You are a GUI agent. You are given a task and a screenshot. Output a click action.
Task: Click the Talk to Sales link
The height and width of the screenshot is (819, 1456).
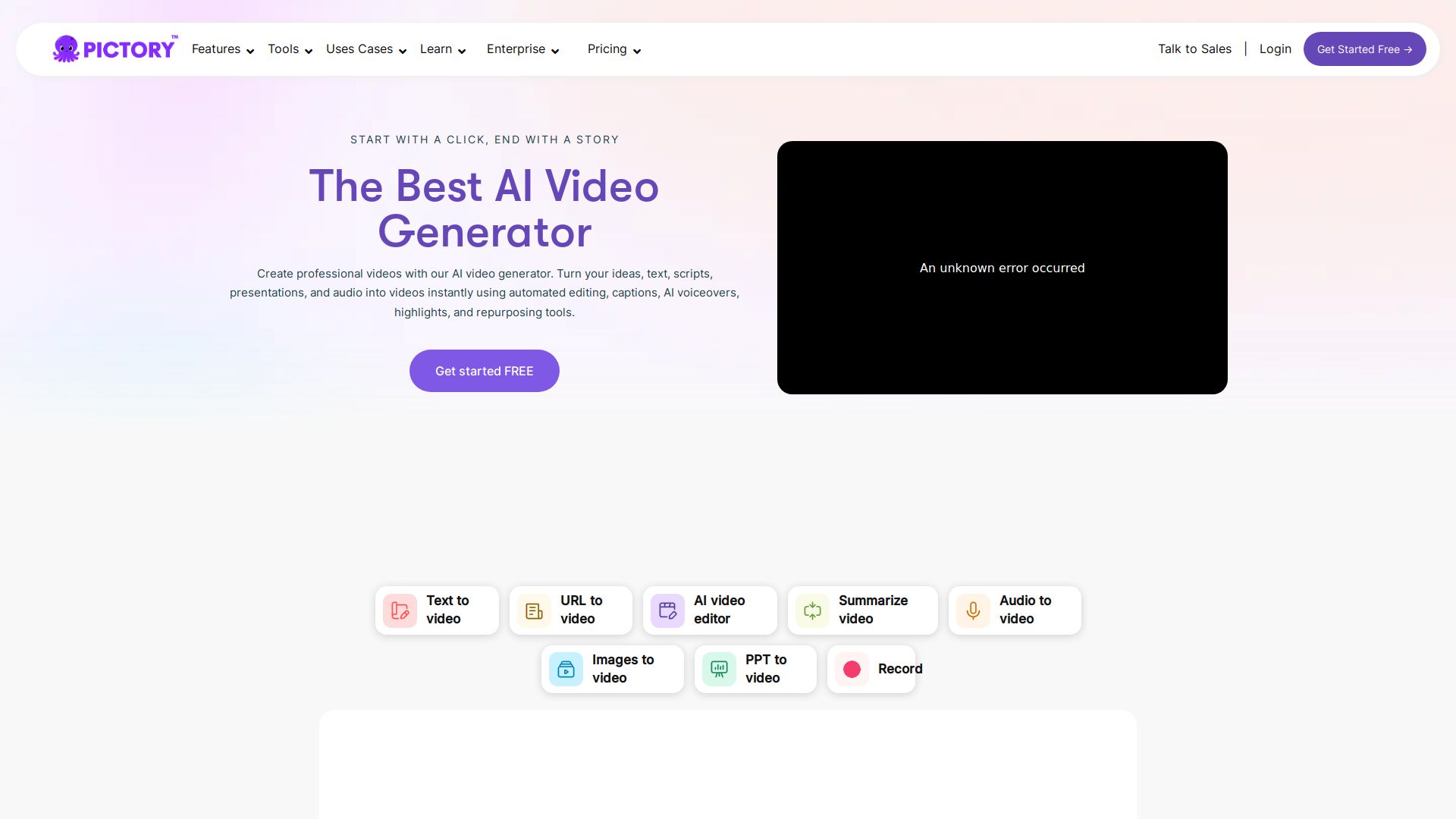(x=1194, y=49)
